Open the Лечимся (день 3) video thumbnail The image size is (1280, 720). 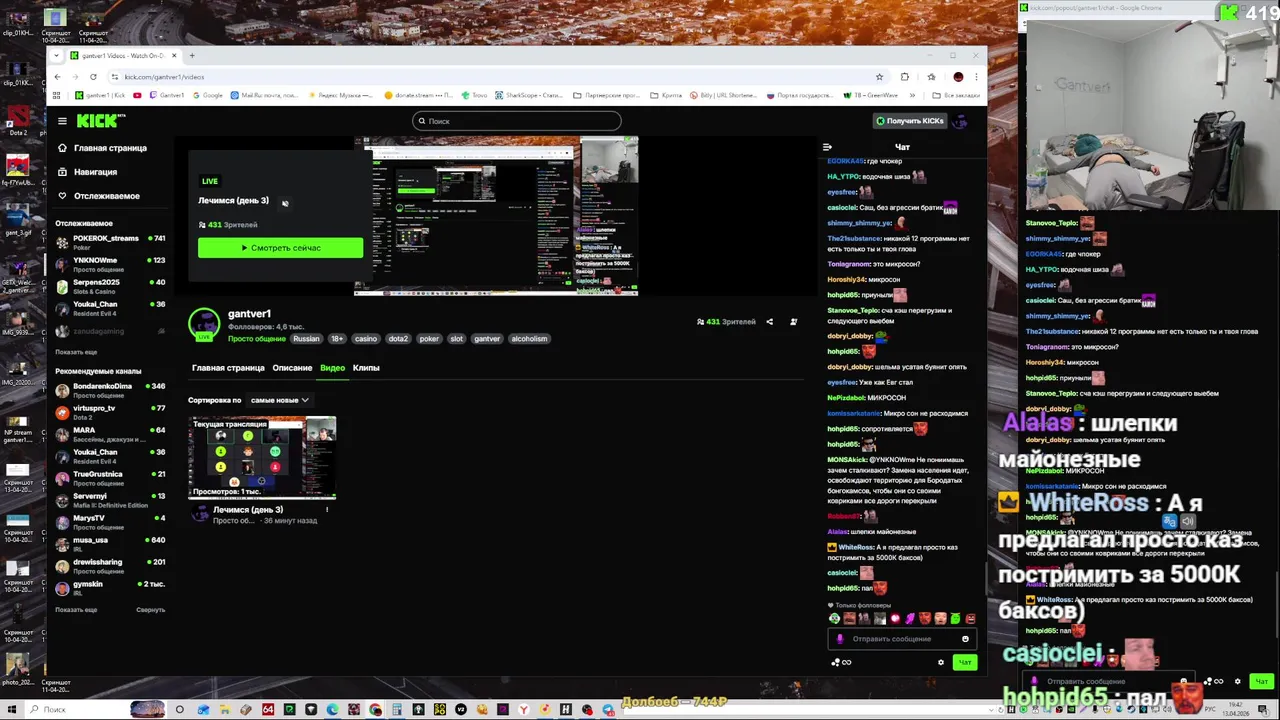pos(262,459)
